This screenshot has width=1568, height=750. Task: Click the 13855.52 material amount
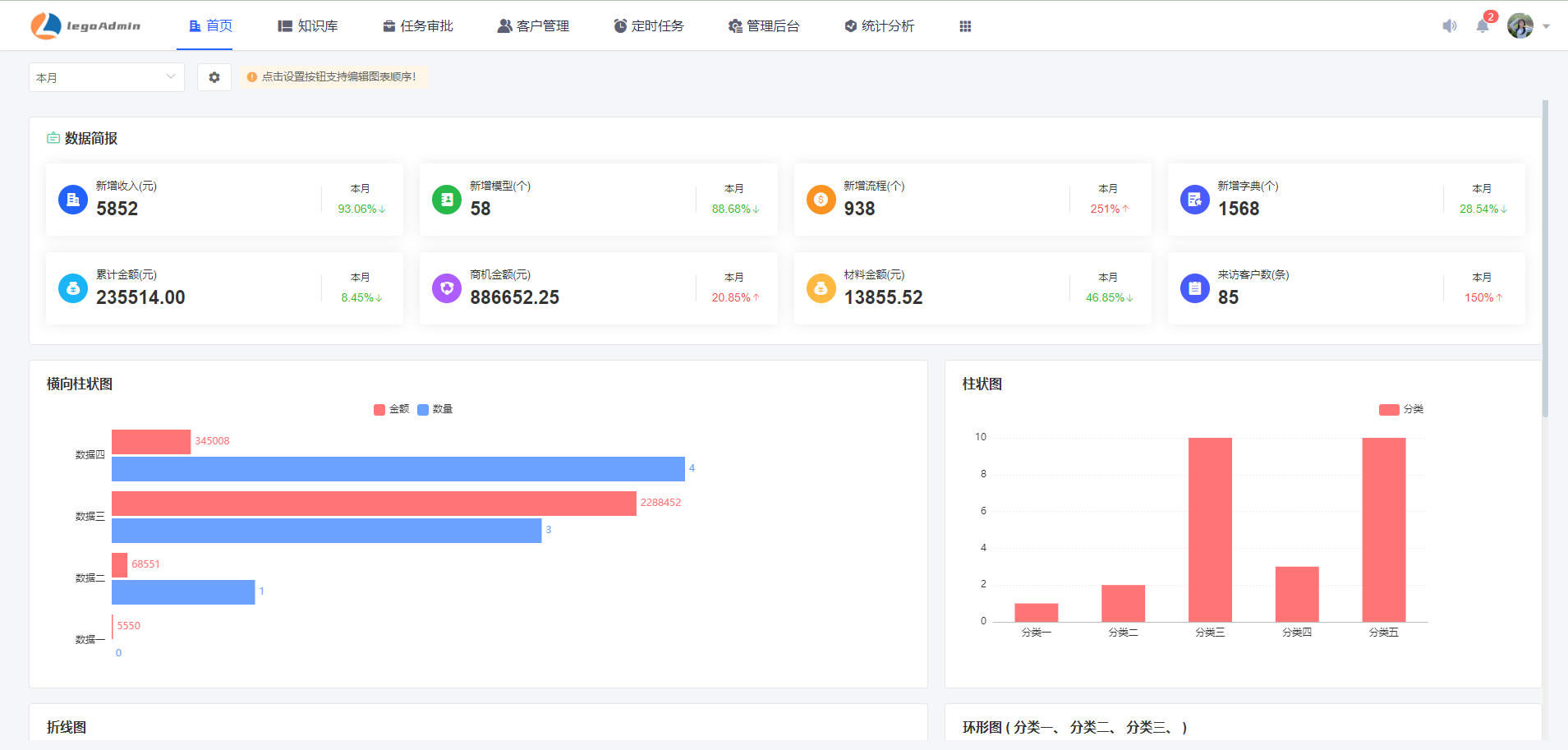884,297
